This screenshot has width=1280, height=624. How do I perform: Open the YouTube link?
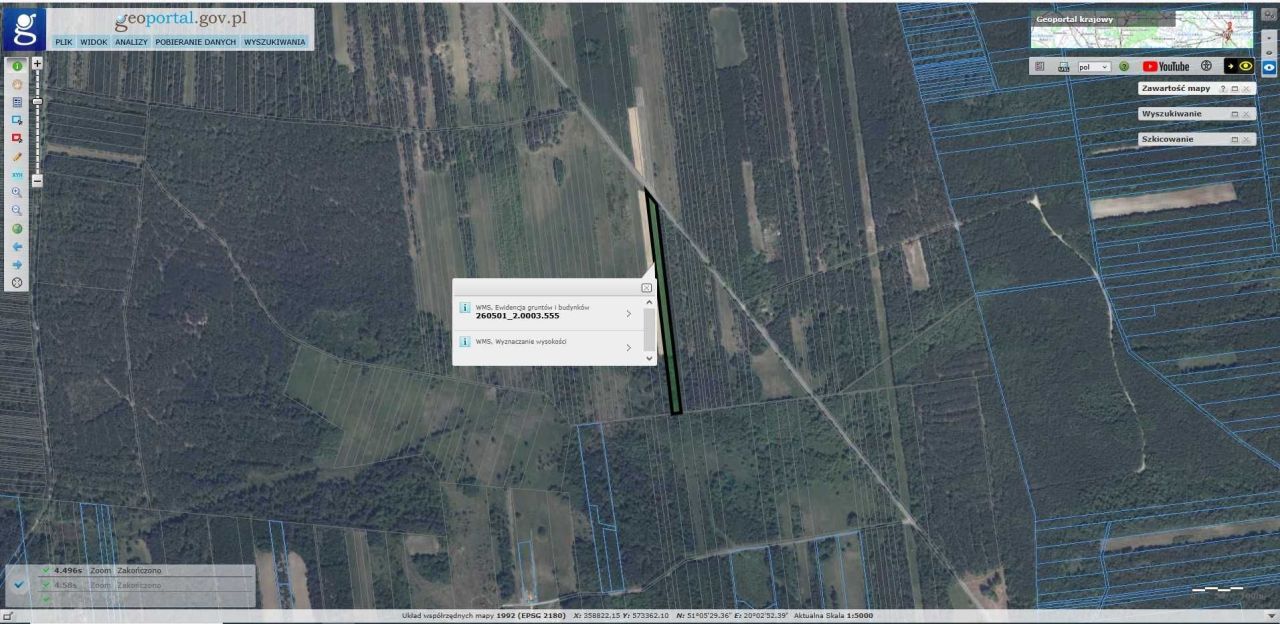pos(1166,66)
